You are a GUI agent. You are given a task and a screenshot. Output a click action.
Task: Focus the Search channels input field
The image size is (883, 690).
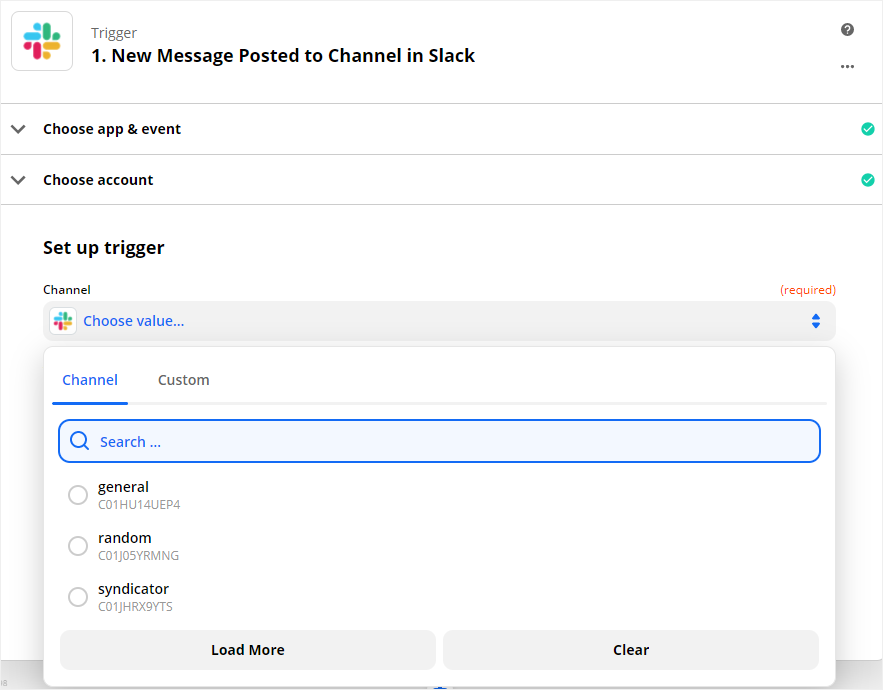click(439, 441)
